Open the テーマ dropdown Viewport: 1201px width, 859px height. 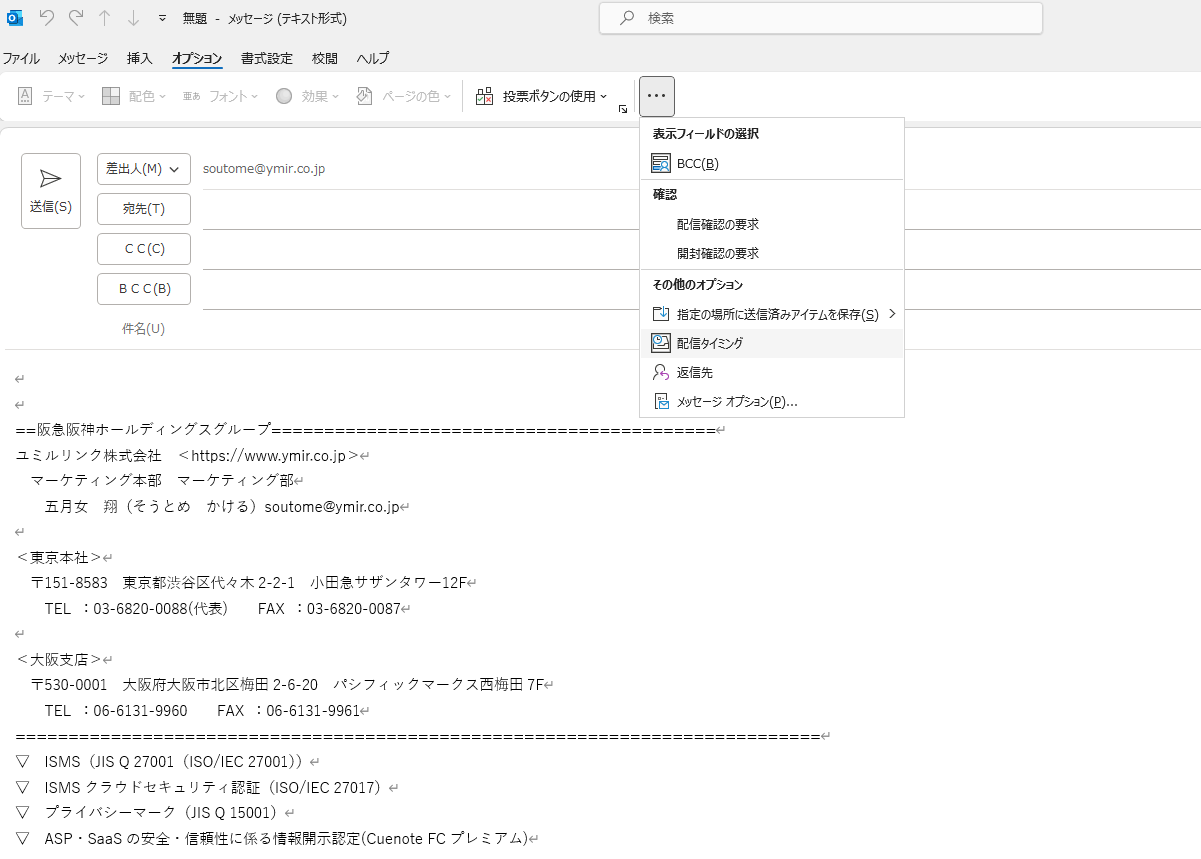pyautogui.click(x=52, y=96)
